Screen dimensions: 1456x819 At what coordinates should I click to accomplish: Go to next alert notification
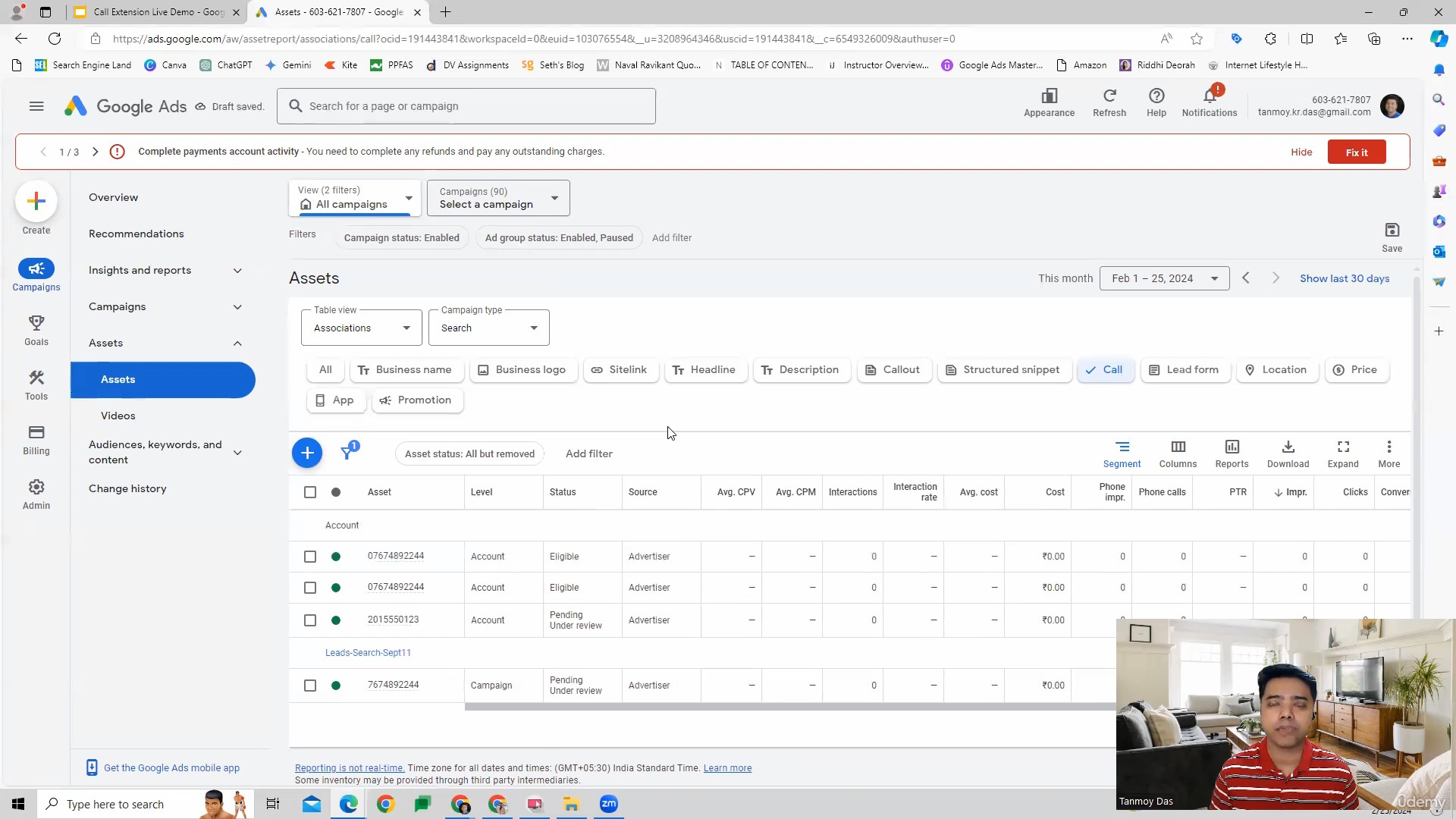click(x=95, y=152)
